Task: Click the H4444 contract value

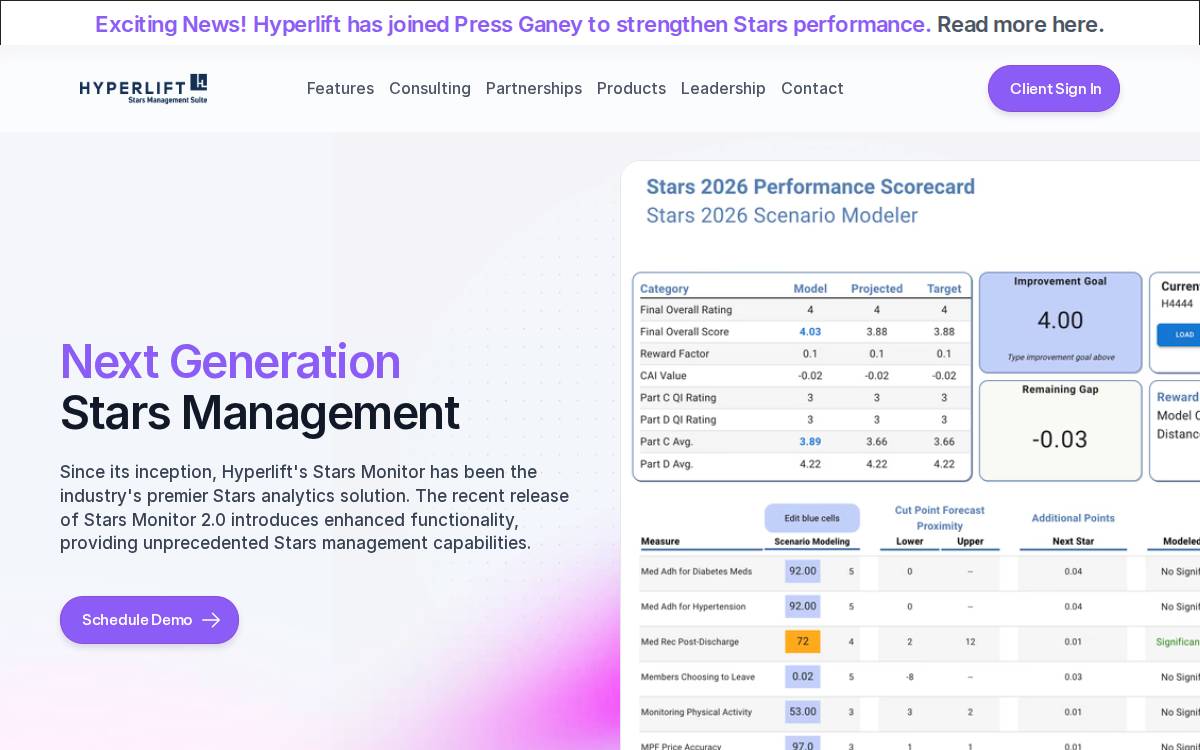Action: (x=1177, y=303)
